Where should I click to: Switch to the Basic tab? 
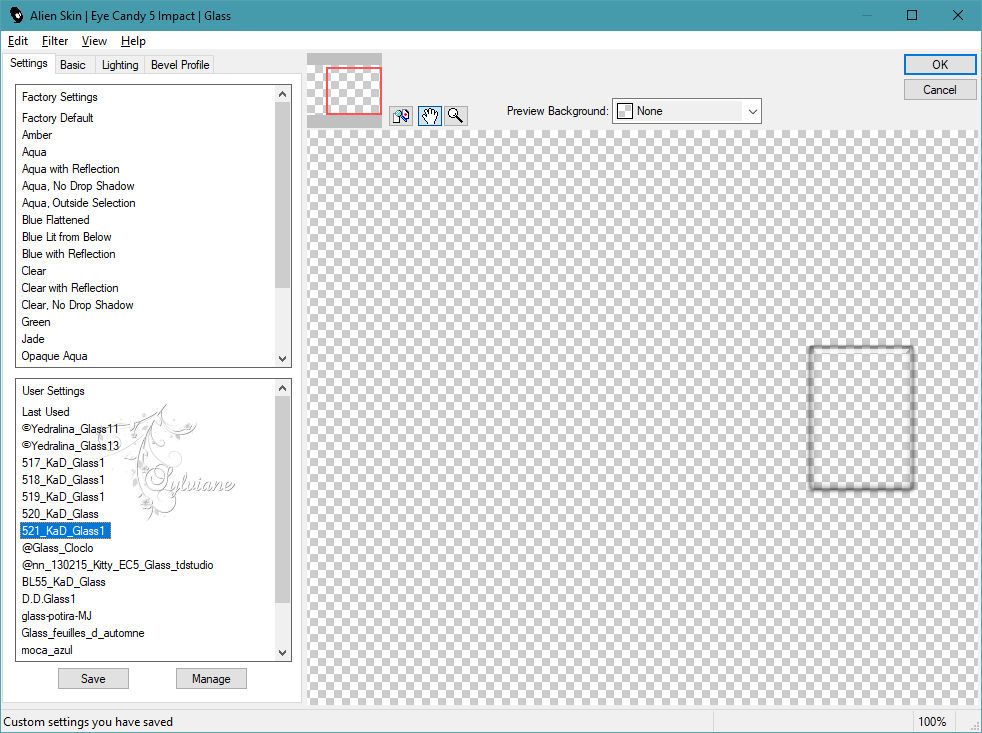[73, 65]
